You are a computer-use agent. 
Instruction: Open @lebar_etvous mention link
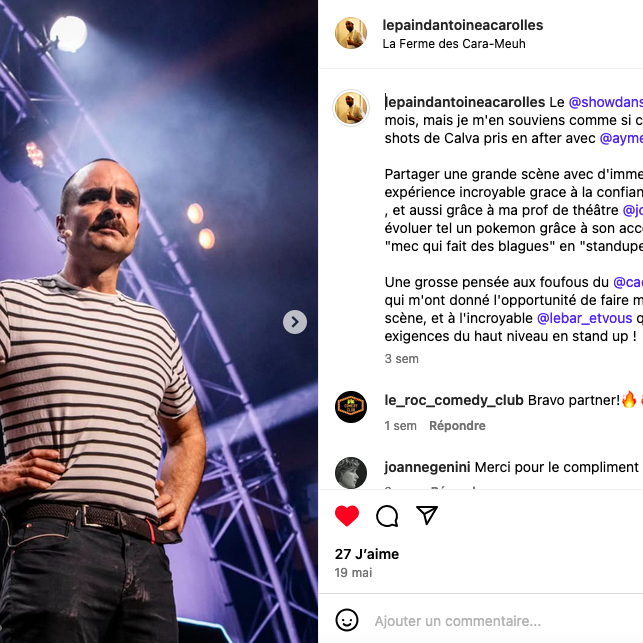pos(584,318)
